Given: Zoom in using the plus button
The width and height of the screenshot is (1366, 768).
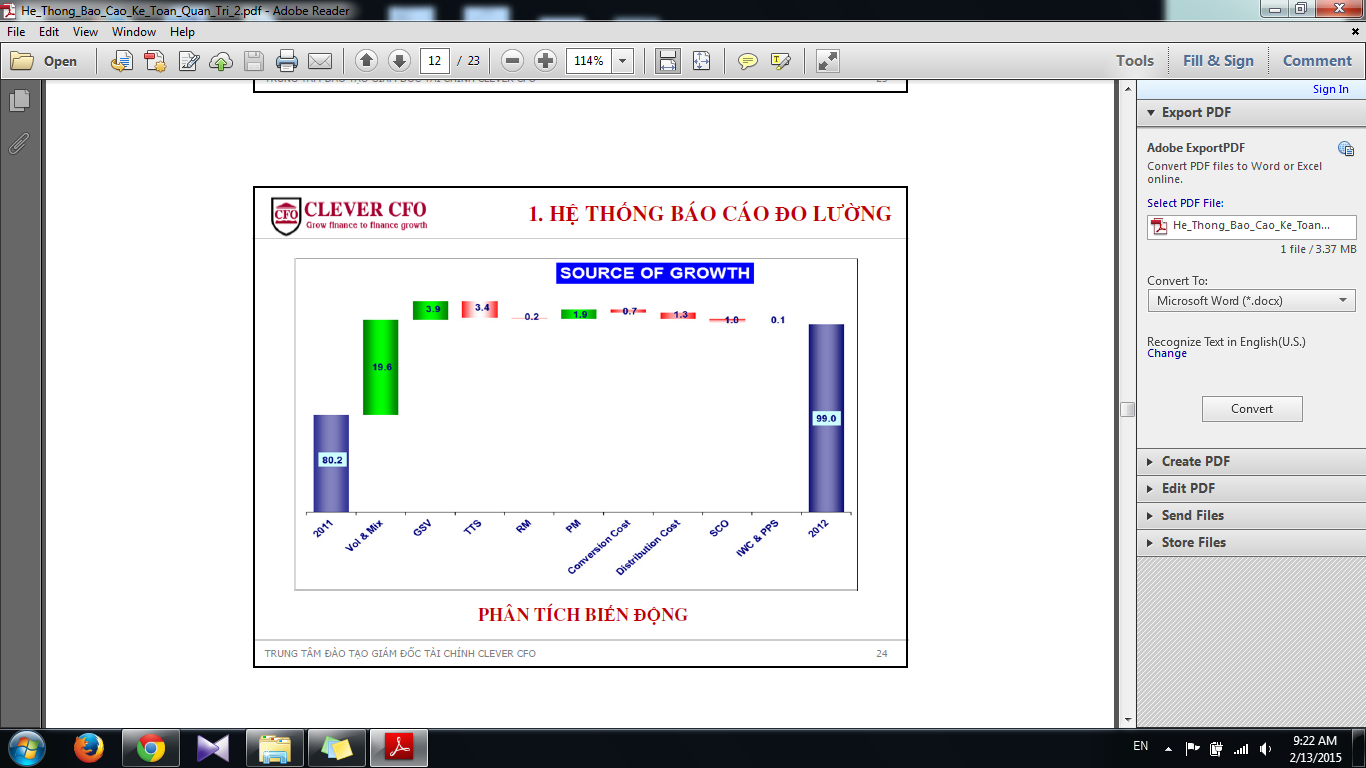Looking at the screenshot, I should [x=545, y=61].
